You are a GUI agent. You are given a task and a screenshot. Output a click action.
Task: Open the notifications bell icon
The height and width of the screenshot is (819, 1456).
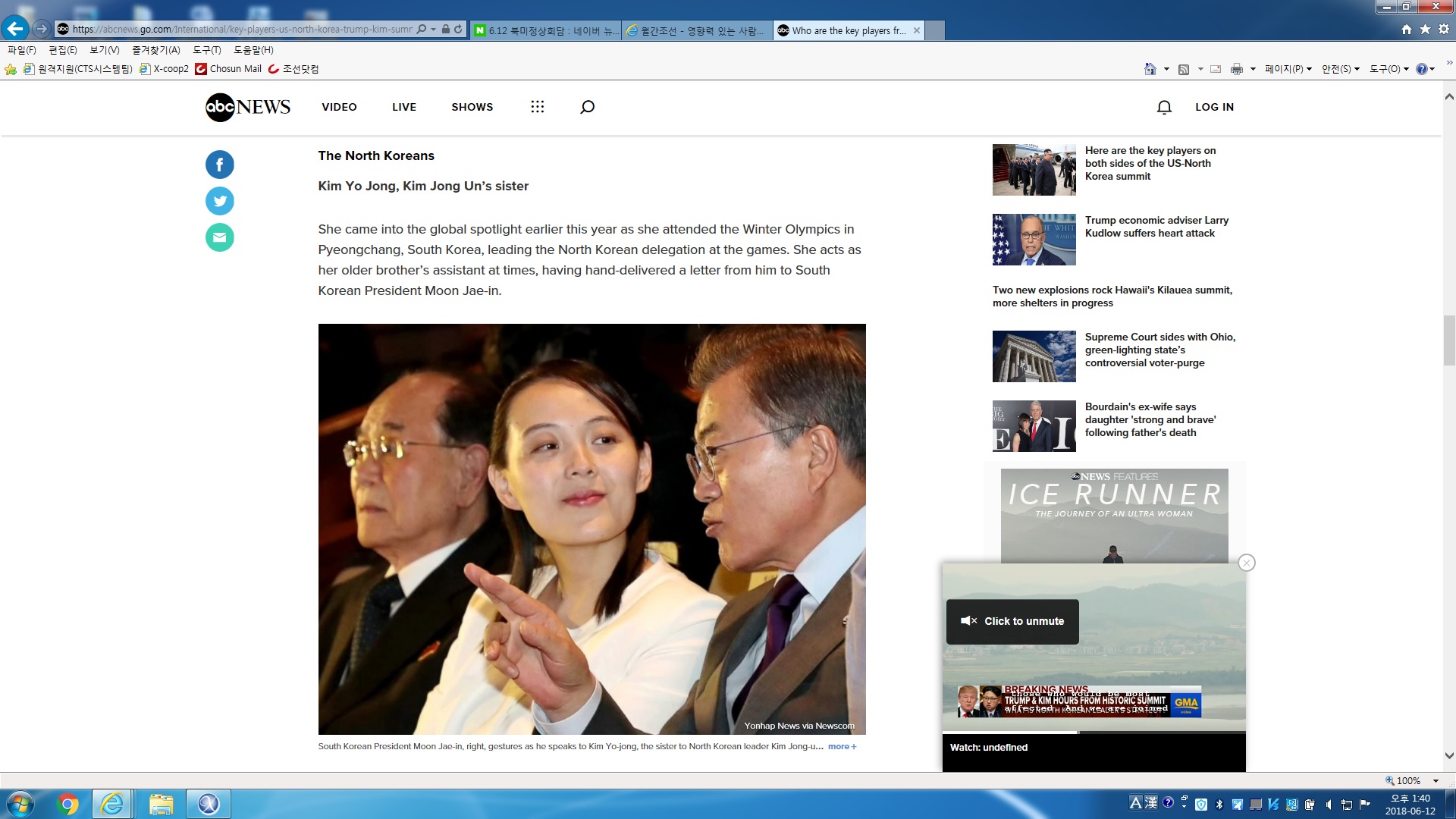pyautogui.click(x=1164, y=107)
